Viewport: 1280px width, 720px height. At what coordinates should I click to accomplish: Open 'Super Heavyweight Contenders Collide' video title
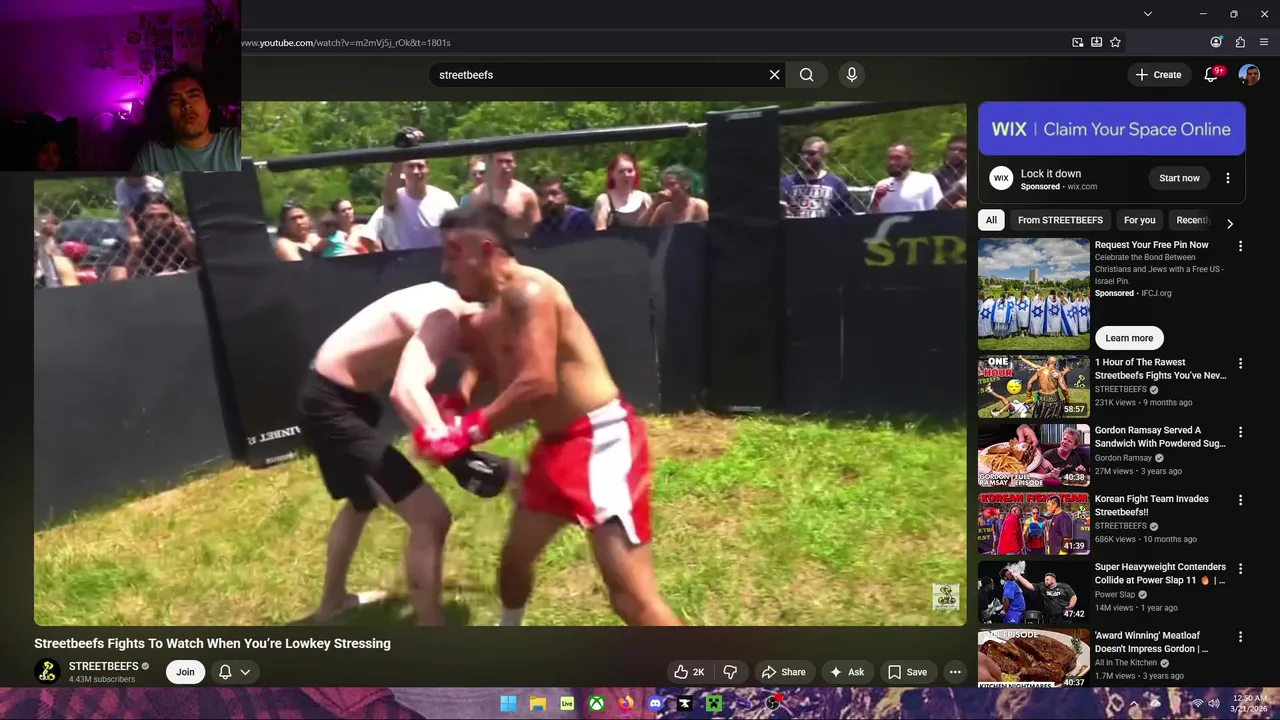(1160, 574)
